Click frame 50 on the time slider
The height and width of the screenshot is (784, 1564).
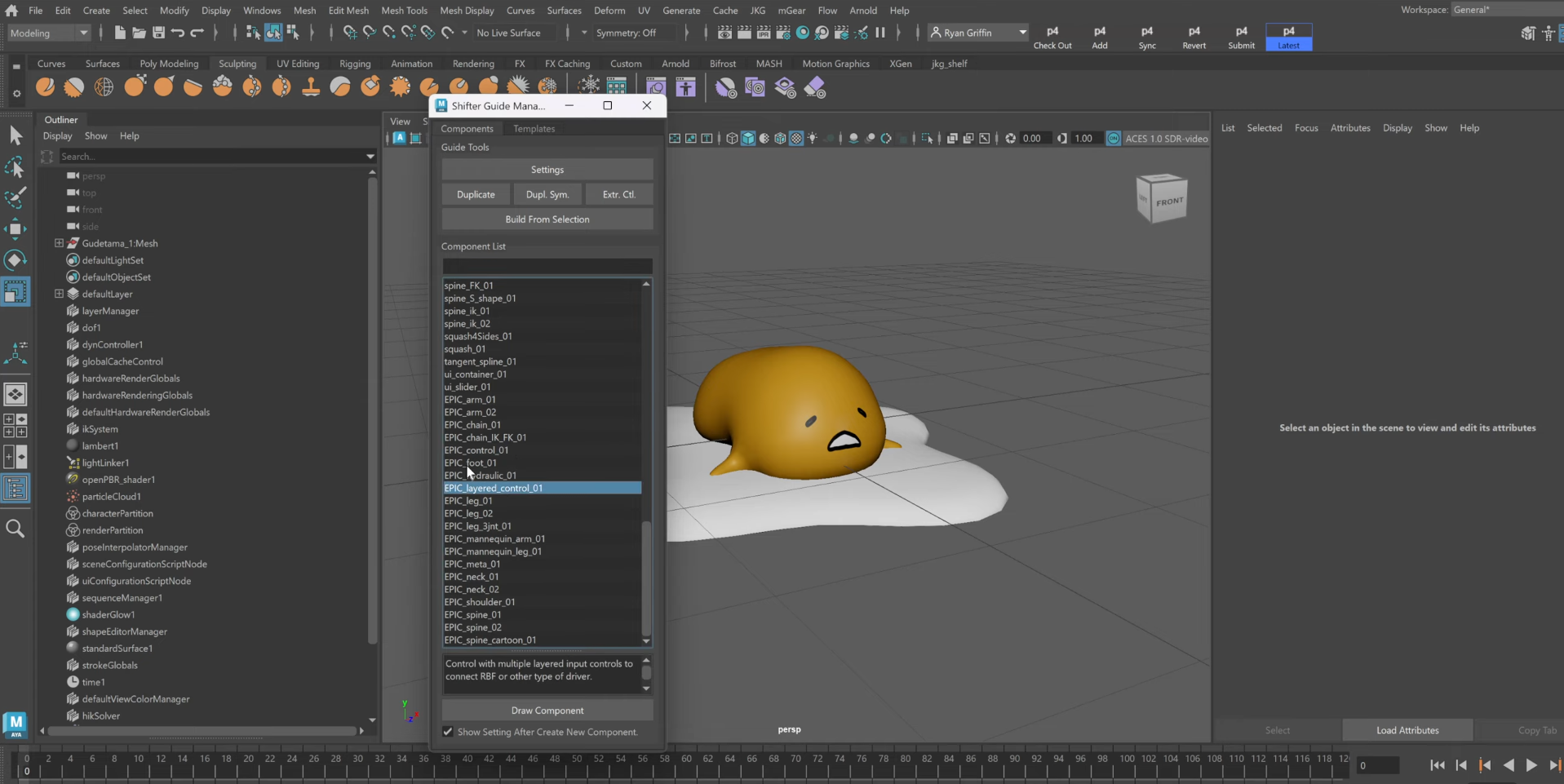577,764
